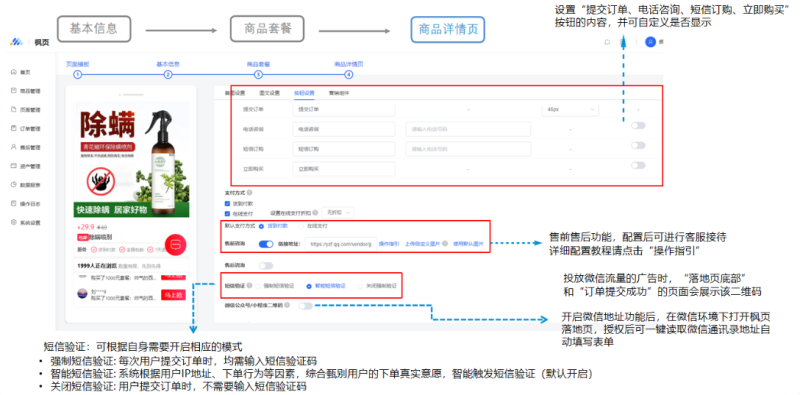Image resolution: width=800 pixels, height=395 pixels.
Task: Show help icon next to 微信公众号/小程序二维码
Action: tap(288, 305)
